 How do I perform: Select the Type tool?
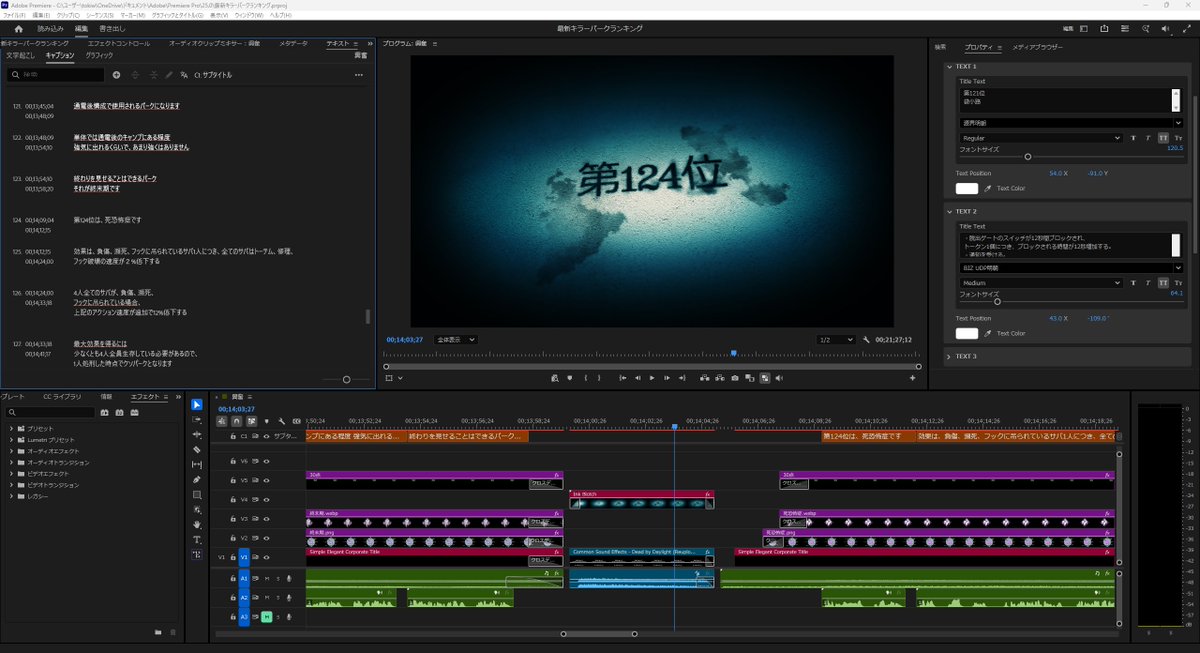click(197, 539)
